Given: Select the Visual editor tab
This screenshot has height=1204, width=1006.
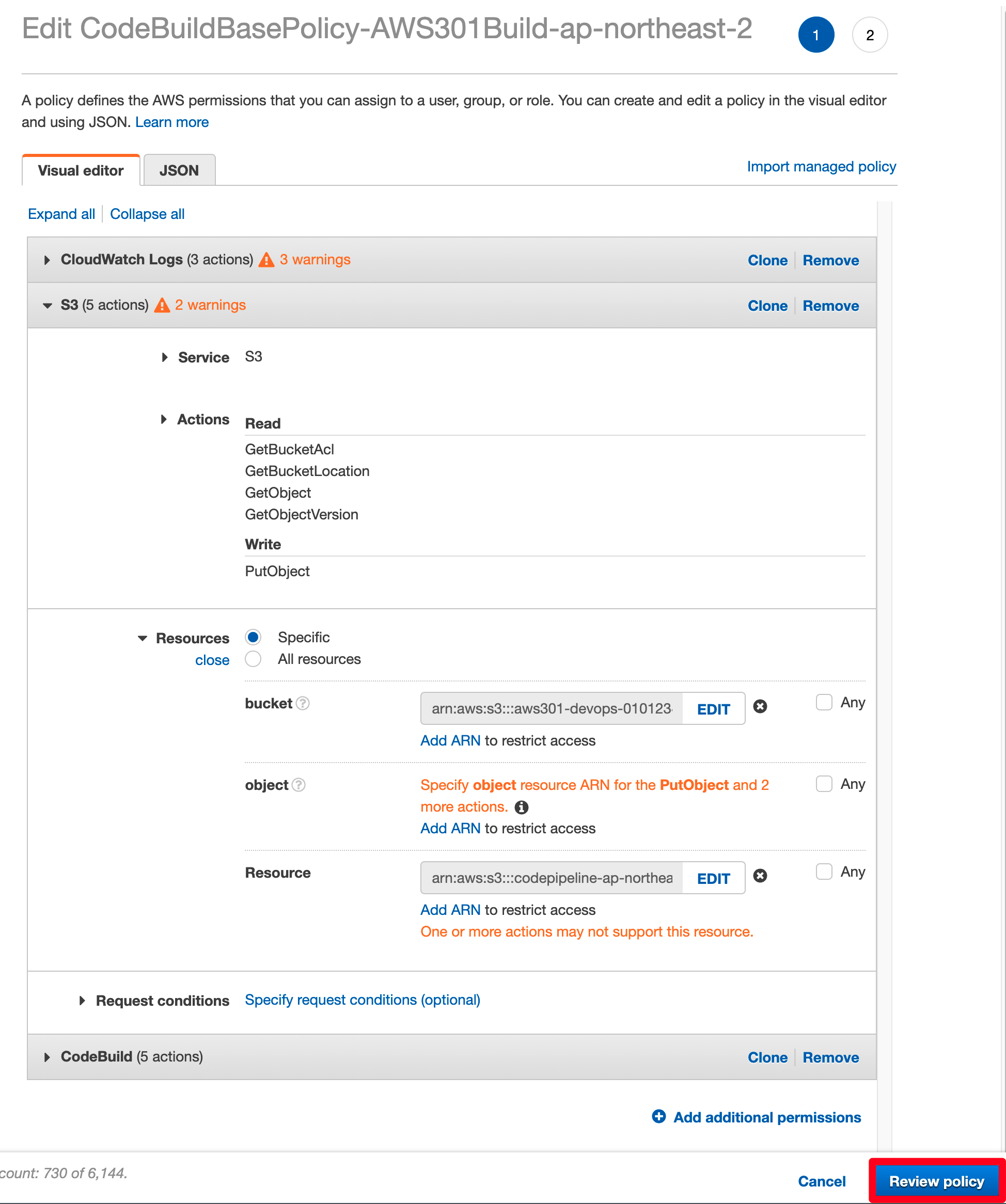Looking at the screenshot, I should coord(81,170).
